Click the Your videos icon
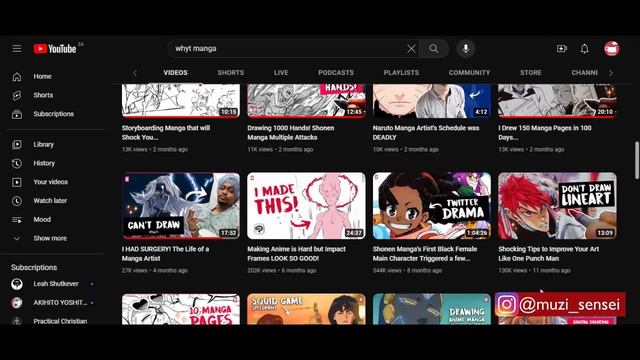 pyautogui.click(x=17, y=182)
